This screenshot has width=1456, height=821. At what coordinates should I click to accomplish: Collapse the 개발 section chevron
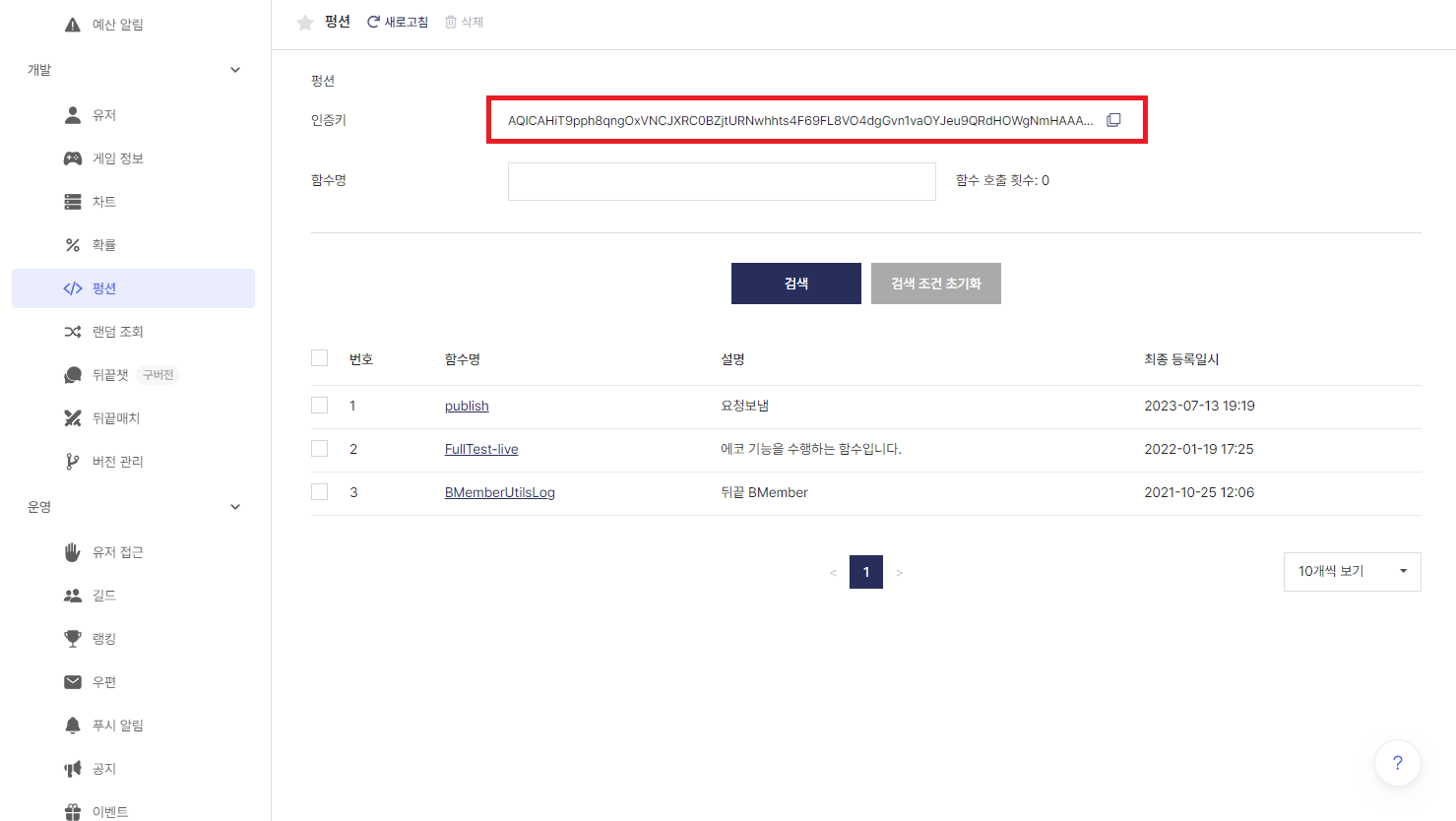pos(235,70)
